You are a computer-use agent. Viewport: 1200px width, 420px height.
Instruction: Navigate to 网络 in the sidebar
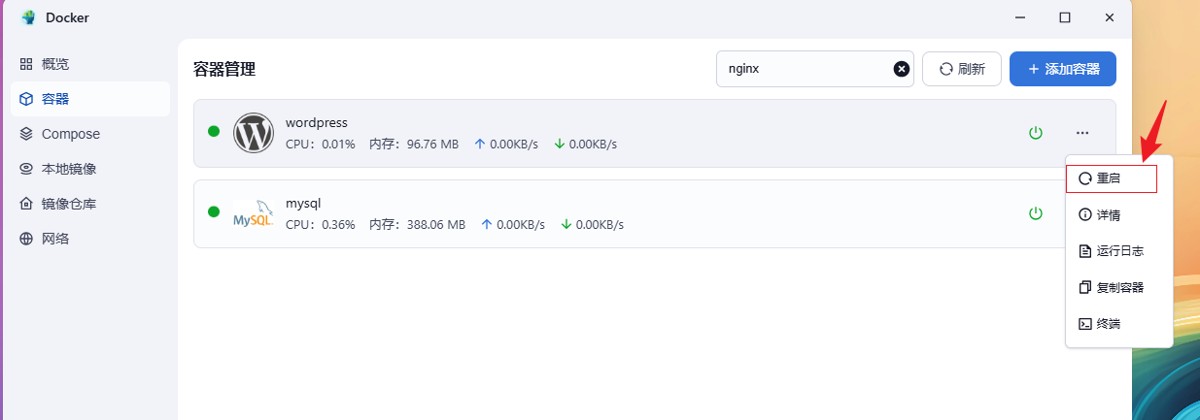(55, 239)
